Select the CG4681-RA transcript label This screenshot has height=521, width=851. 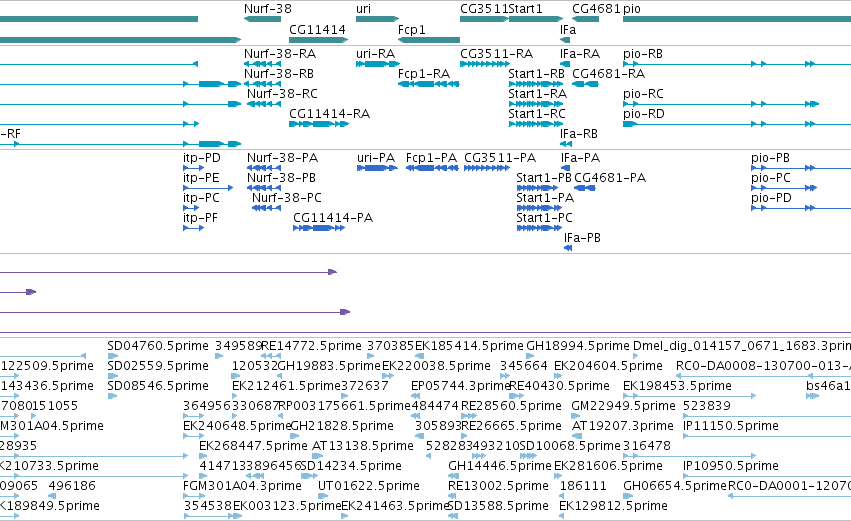pos(608,73)
